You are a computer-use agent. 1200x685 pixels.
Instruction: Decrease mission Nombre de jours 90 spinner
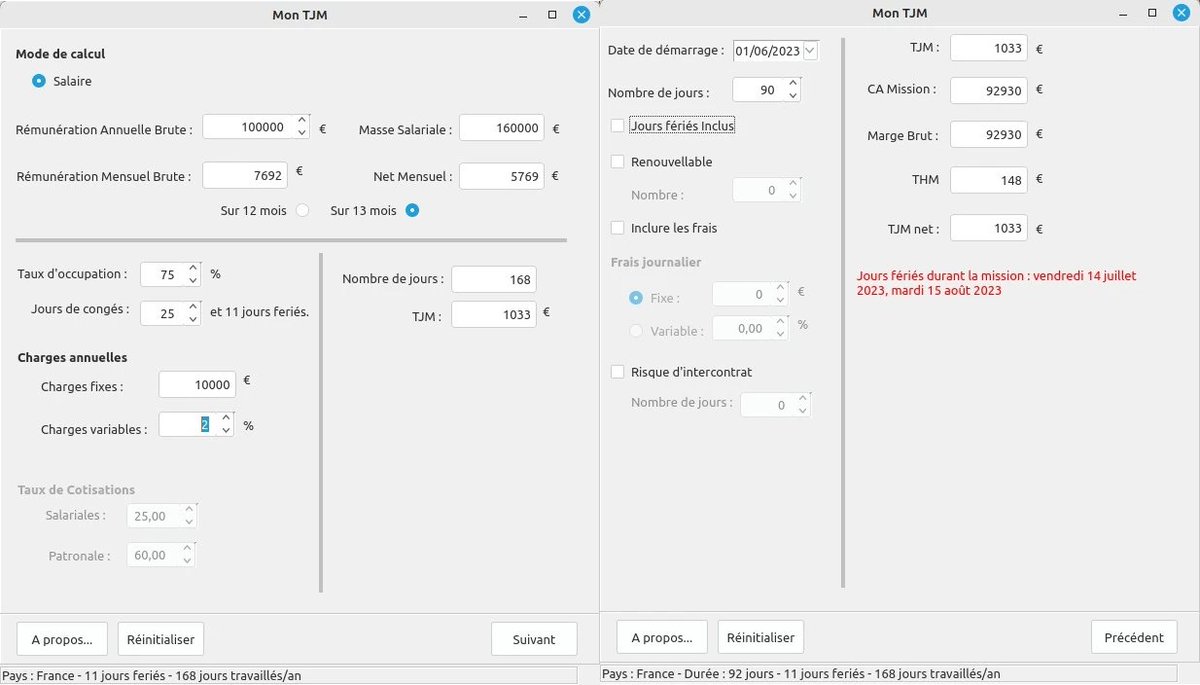(x=792, y=96)
